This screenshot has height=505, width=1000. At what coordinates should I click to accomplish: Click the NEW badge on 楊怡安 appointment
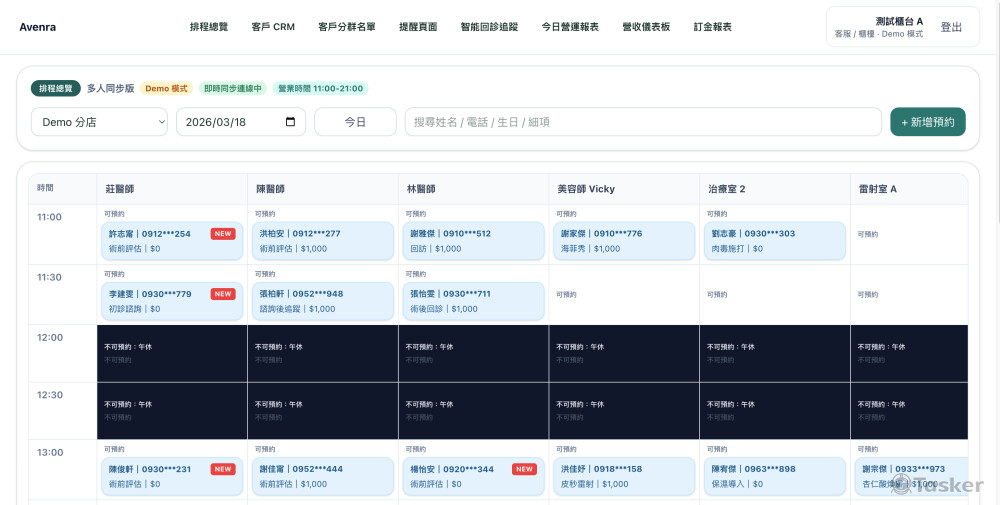coord(524,469)
